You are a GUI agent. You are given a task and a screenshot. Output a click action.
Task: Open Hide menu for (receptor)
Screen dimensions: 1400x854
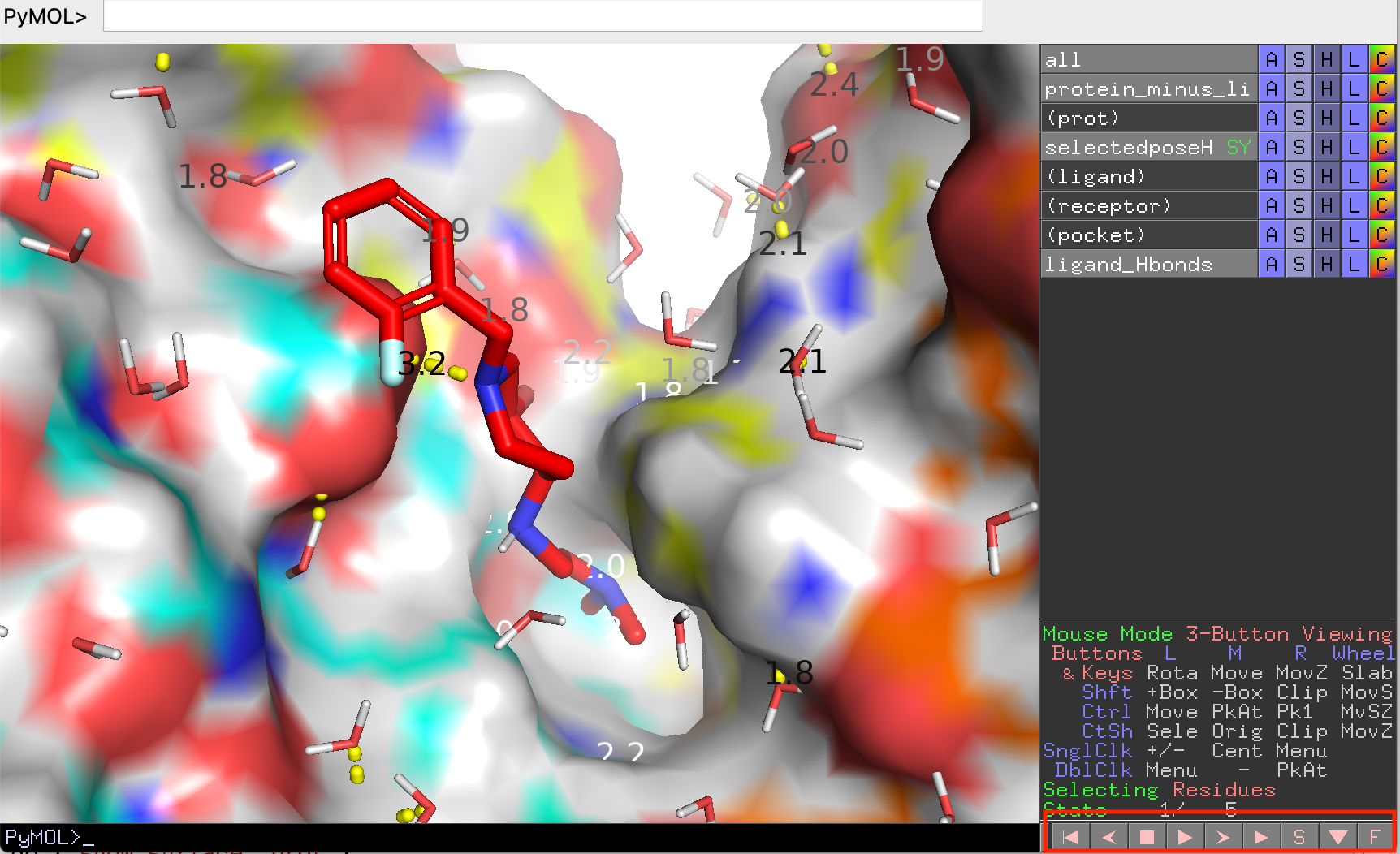click(x=1327, y=205)
